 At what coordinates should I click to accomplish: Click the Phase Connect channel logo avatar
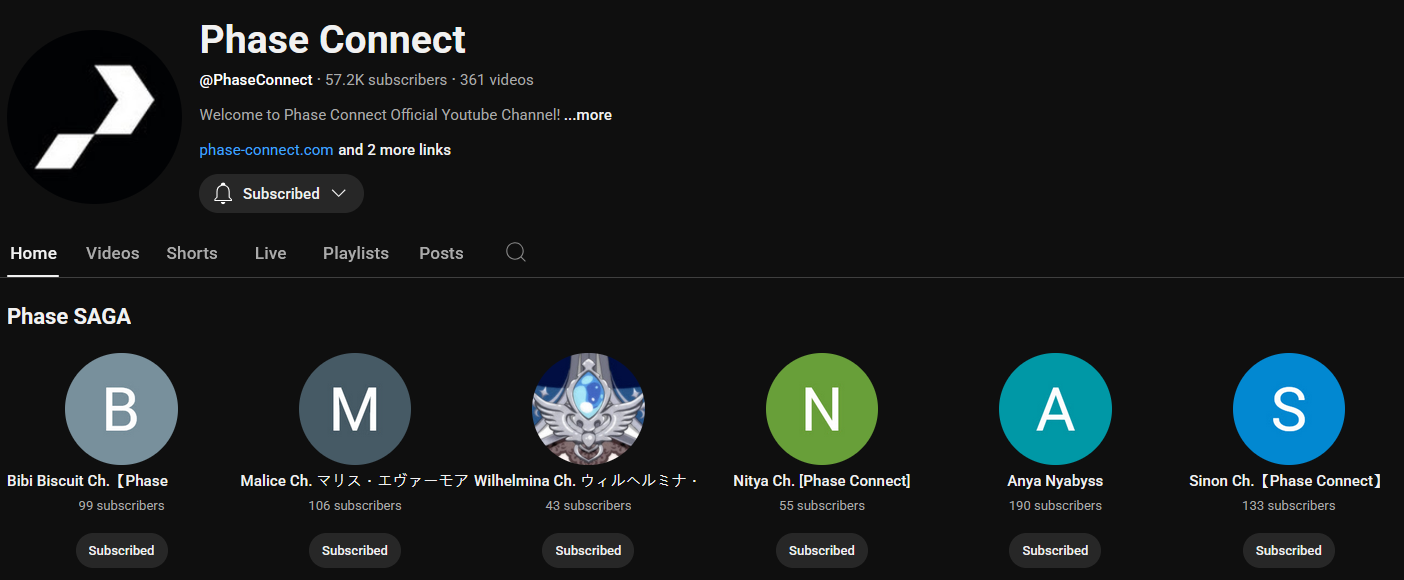(94, 117)
